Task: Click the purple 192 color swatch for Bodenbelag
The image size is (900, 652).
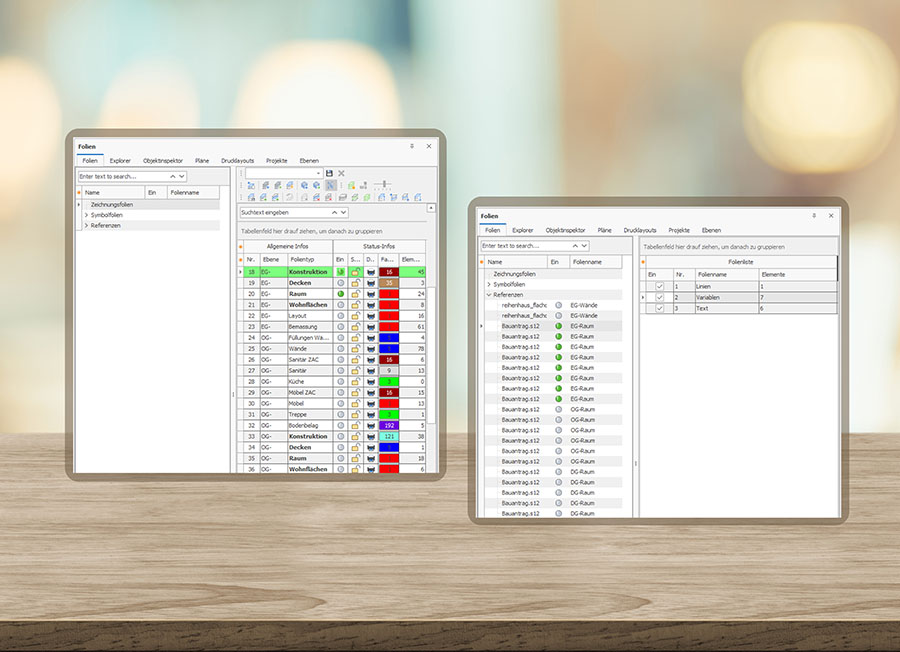Action: tap(388, 425)
